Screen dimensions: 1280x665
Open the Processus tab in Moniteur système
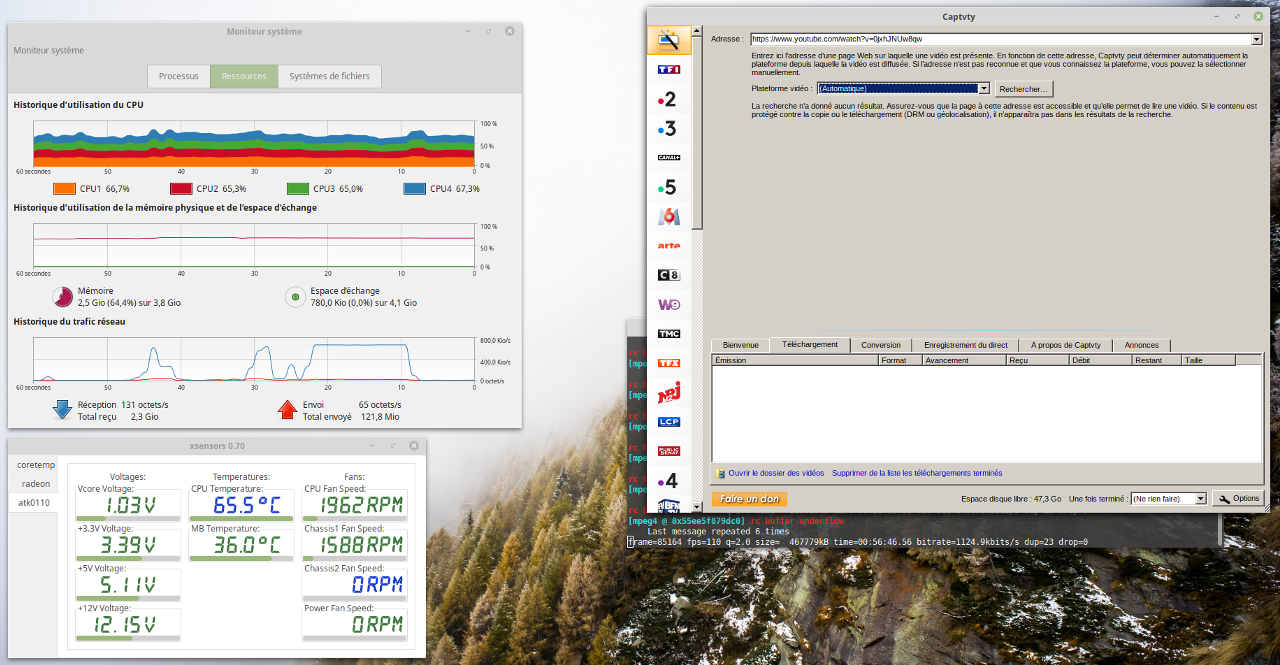pyautogui.click(x=179, y=76)
